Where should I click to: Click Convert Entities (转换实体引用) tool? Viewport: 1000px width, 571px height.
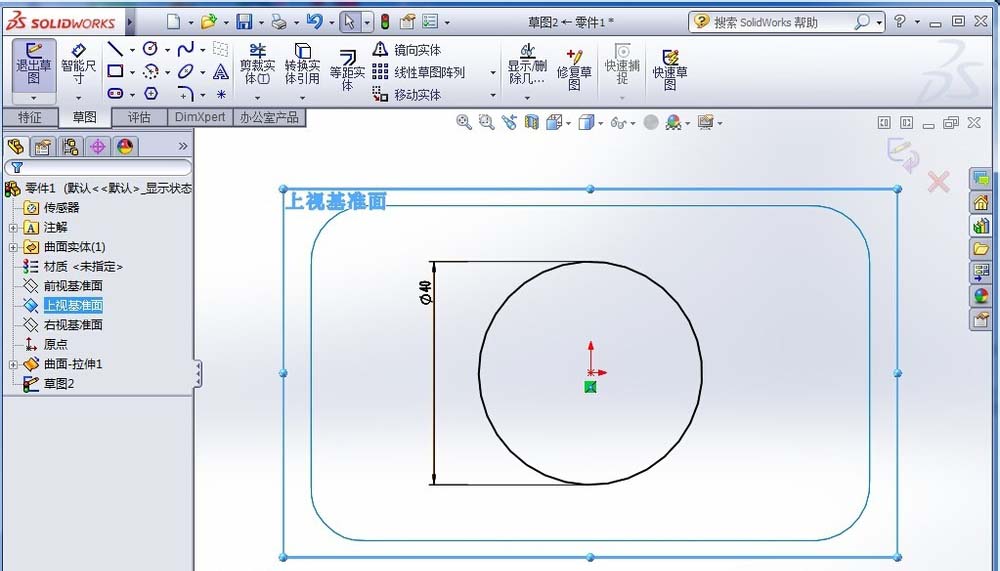coord(302,65)
